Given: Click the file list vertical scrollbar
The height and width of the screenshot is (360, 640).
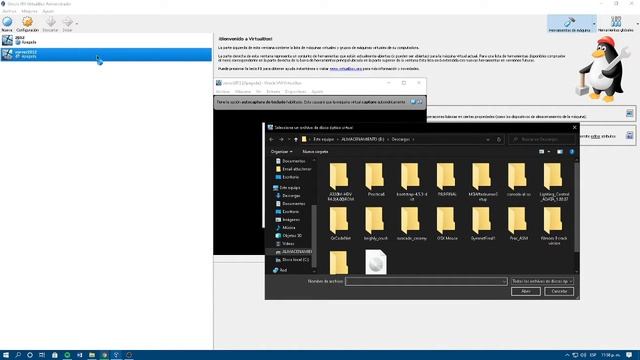Looking at the screenshot, I should point(576,207).
